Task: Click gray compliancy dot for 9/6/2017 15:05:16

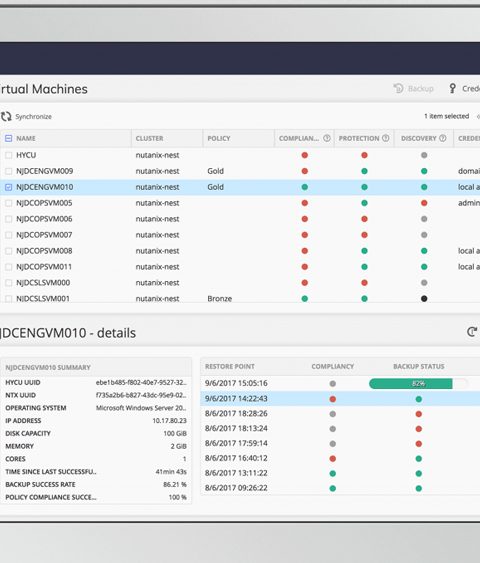Action: [333, 383]
